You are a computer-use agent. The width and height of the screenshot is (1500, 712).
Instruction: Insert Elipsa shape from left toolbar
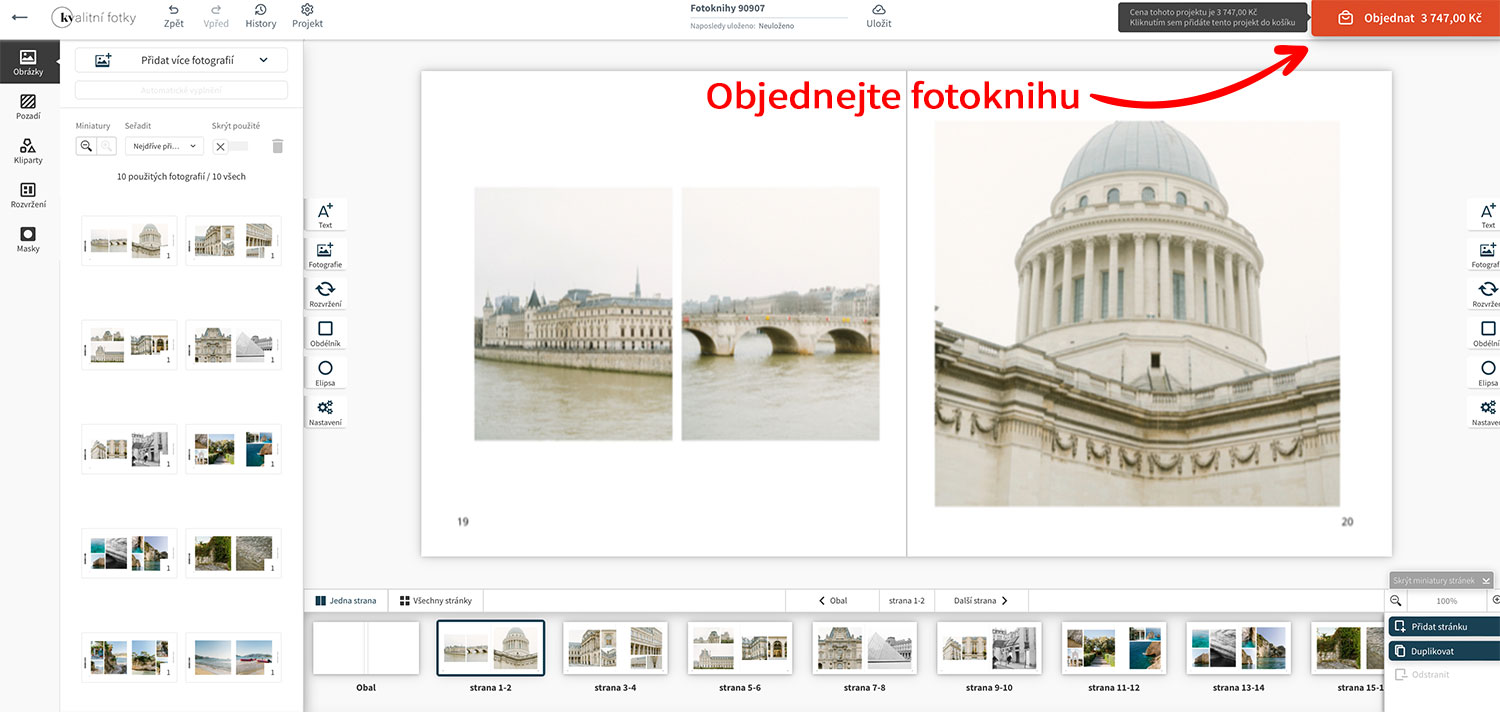click(325, 373)
